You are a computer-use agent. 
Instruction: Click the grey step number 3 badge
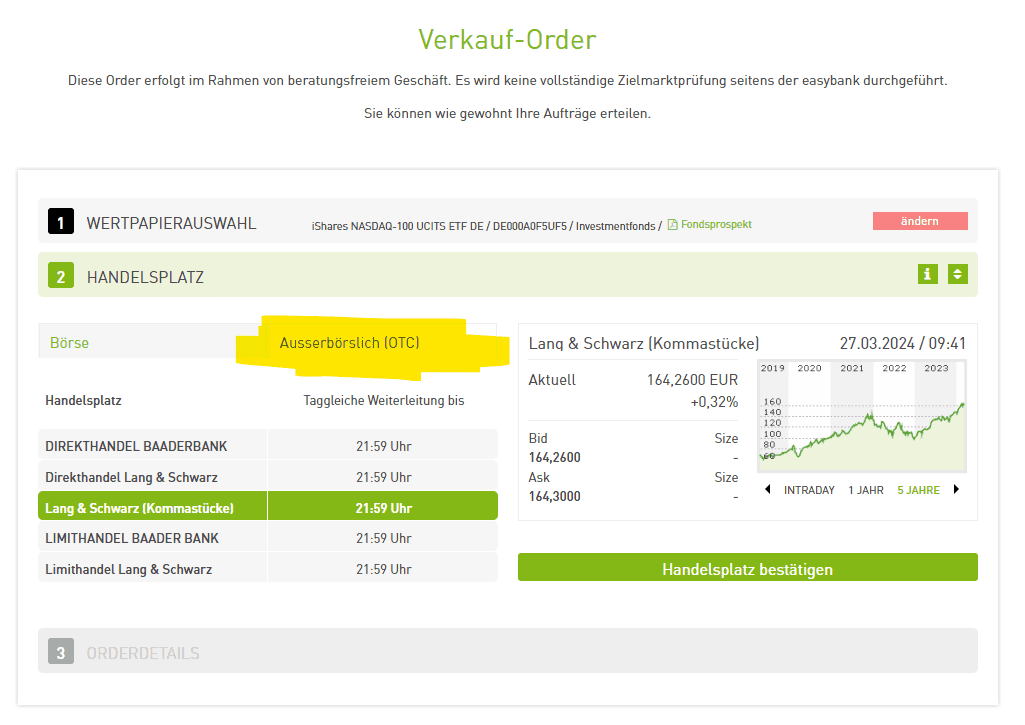pyautogui.click(x=61, y=652)
